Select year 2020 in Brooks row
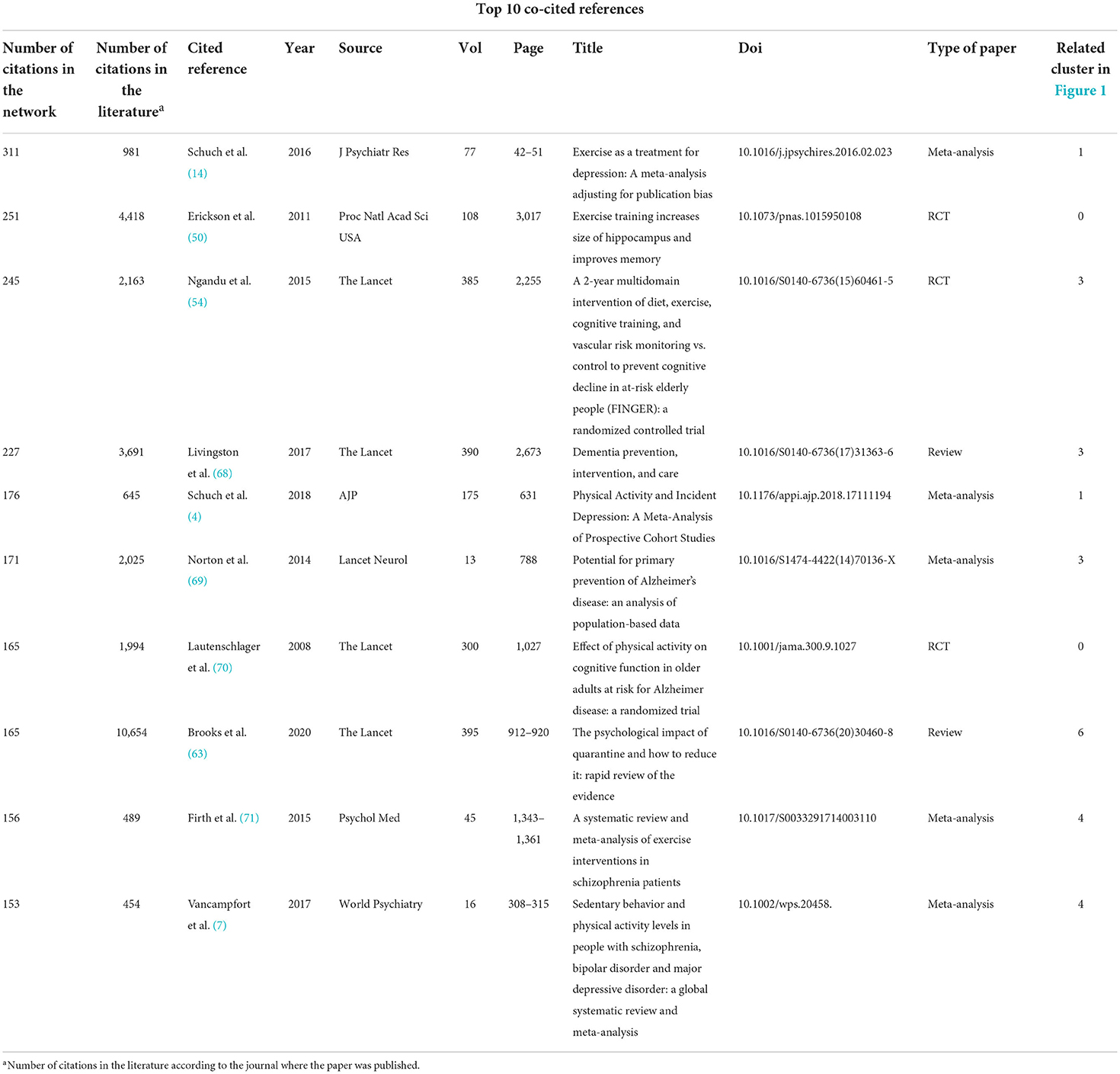This screenshot has height=1074, width=1120. 299,733
